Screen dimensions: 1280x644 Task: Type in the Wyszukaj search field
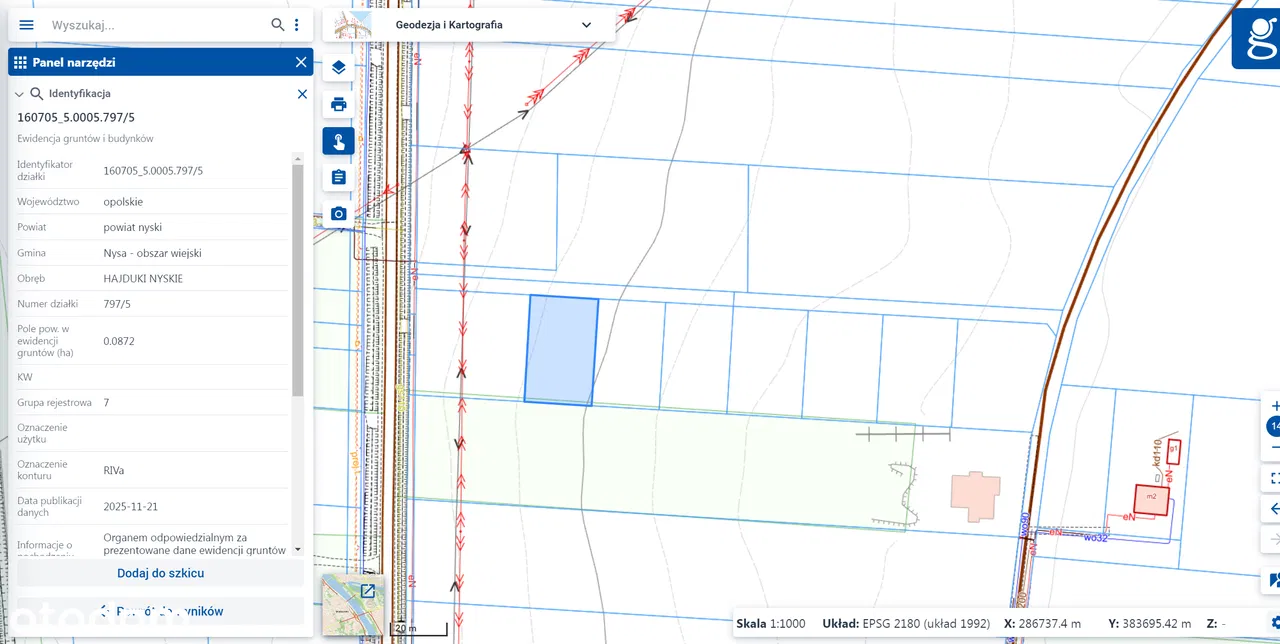pos(155,25)
